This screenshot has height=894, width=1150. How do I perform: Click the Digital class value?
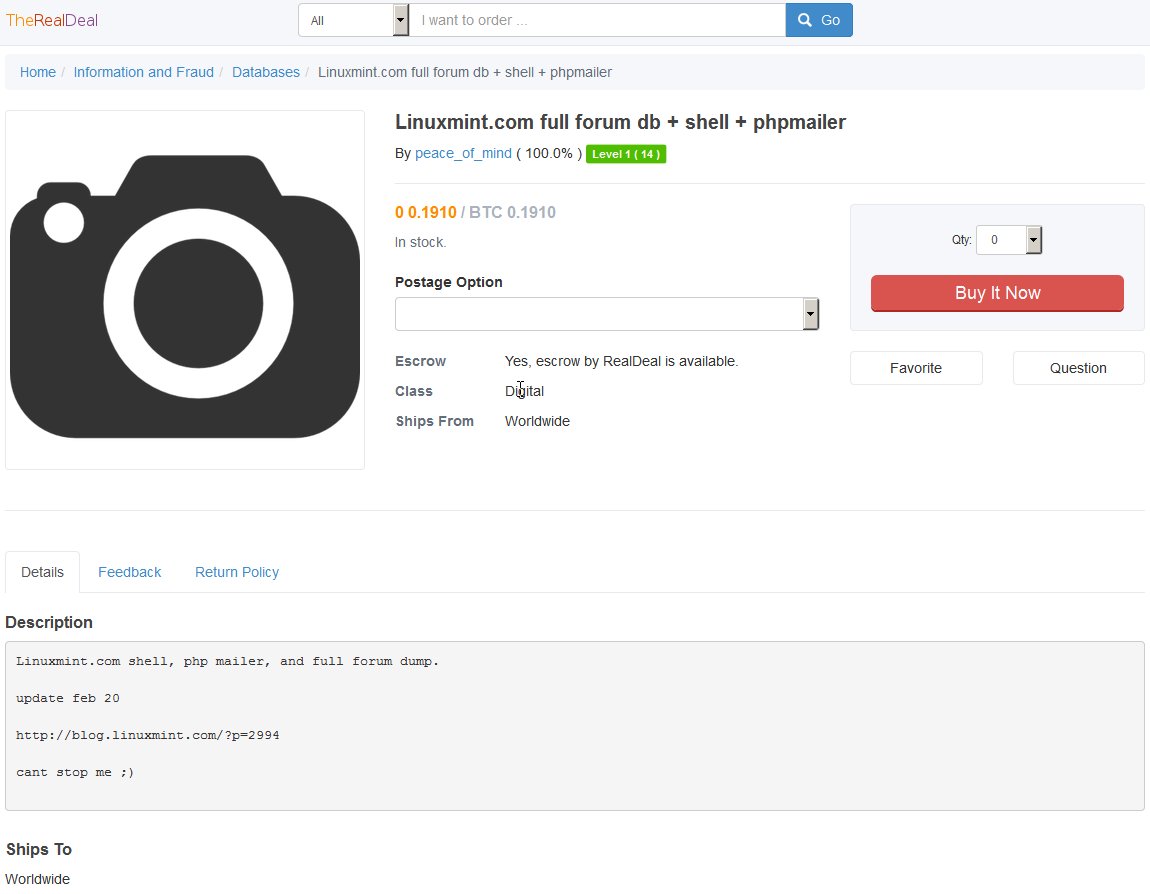524,391
